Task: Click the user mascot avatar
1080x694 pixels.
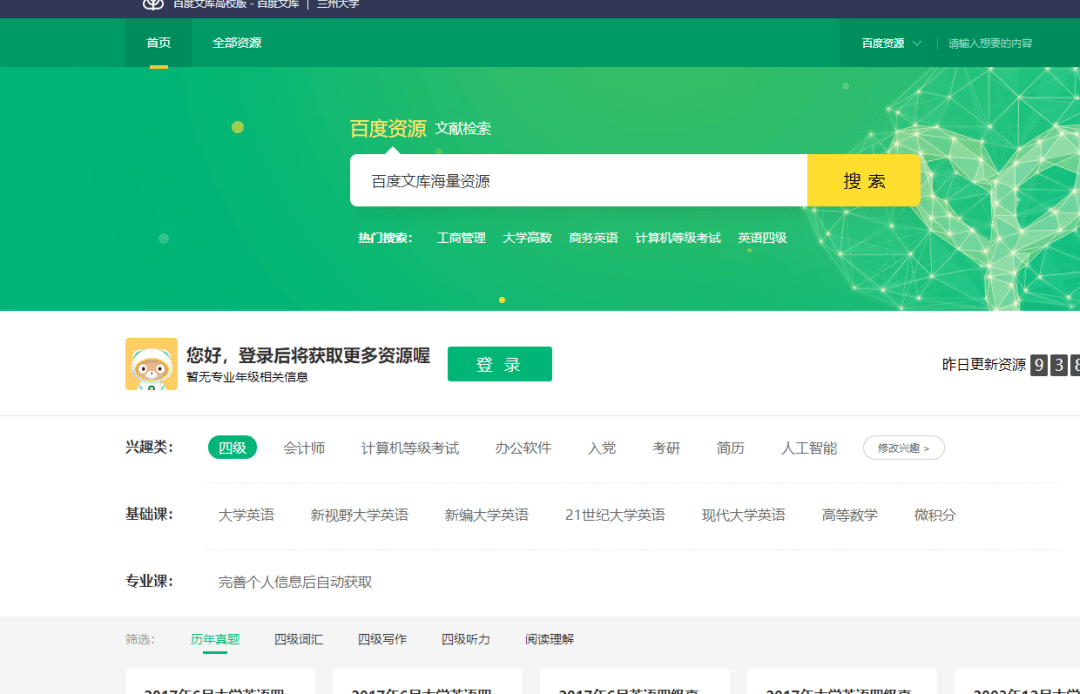Action: (152, 364)
